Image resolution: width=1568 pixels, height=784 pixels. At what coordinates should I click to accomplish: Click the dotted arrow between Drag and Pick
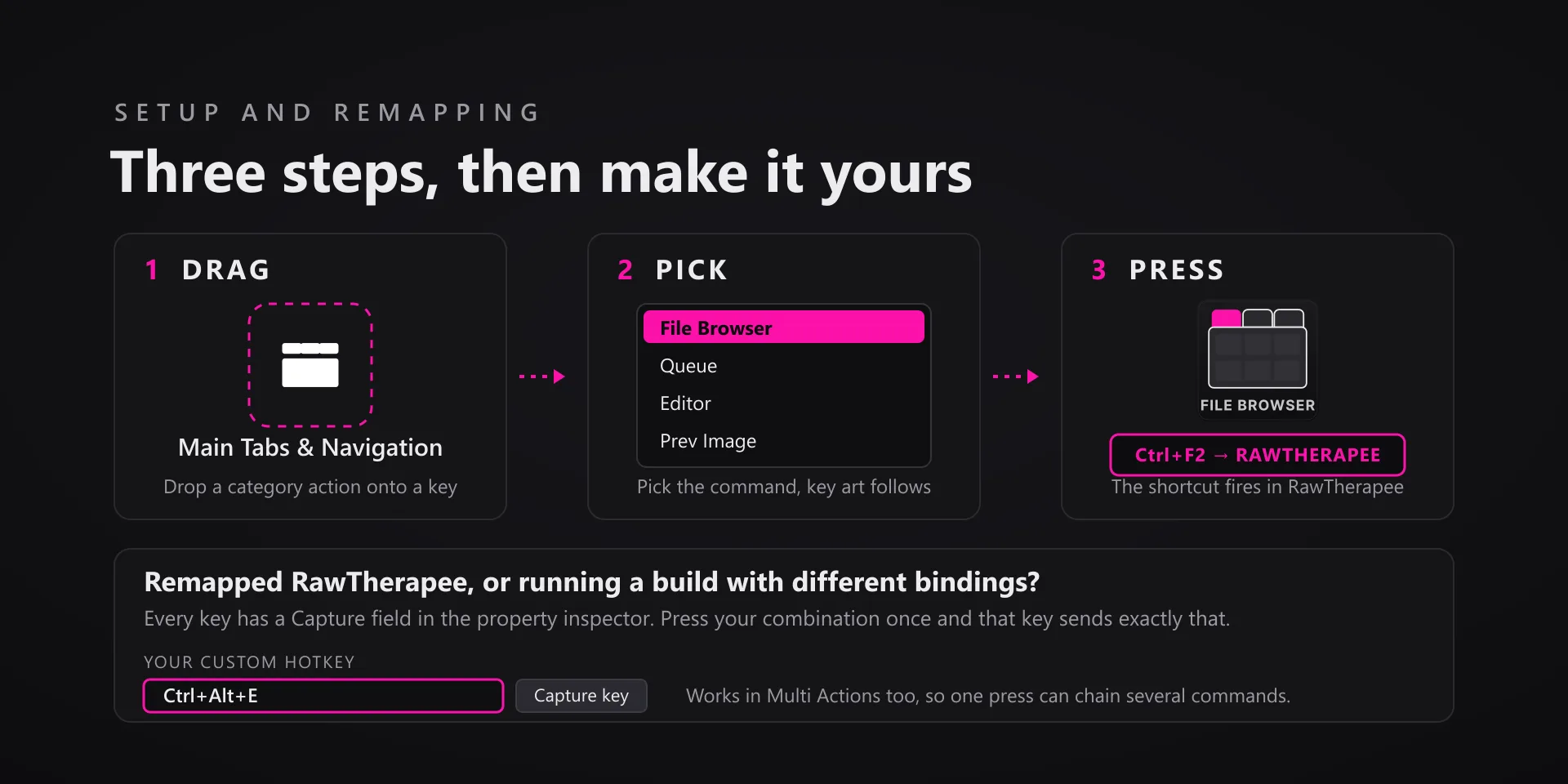542,376
